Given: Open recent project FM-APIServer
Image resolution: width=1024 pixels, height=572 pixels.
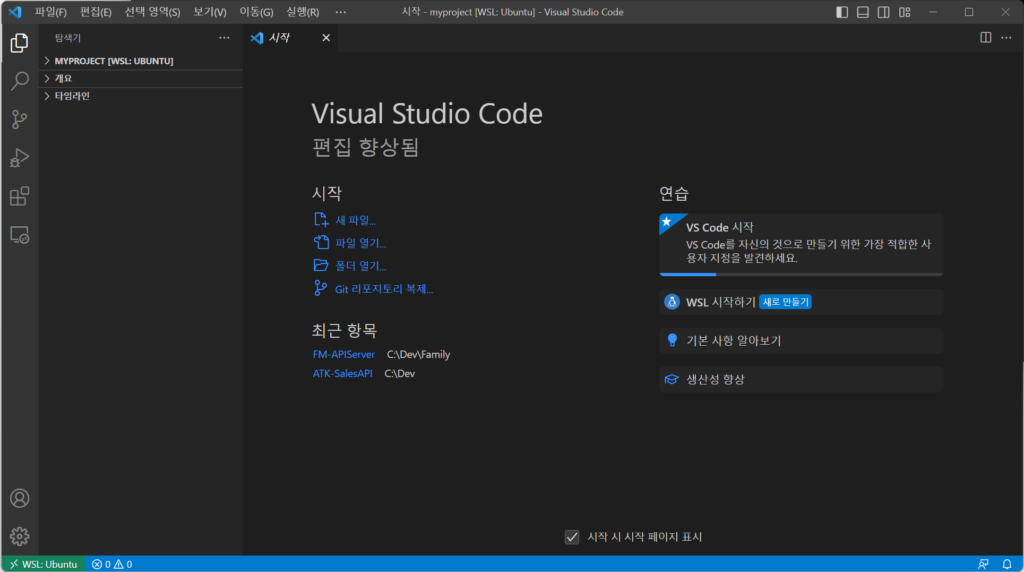Looking at the screenshot, I should [344, 355].
